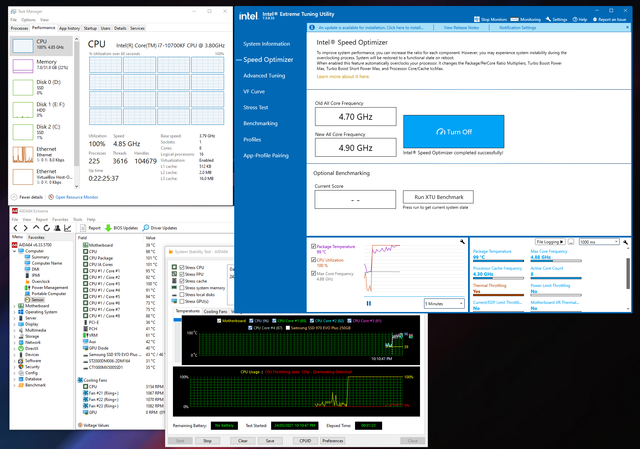Image resolution: width=640 pixels, height=449 pixels.
Task: Click Task Manager sidebar scrollbar
Action: (76, 102)
